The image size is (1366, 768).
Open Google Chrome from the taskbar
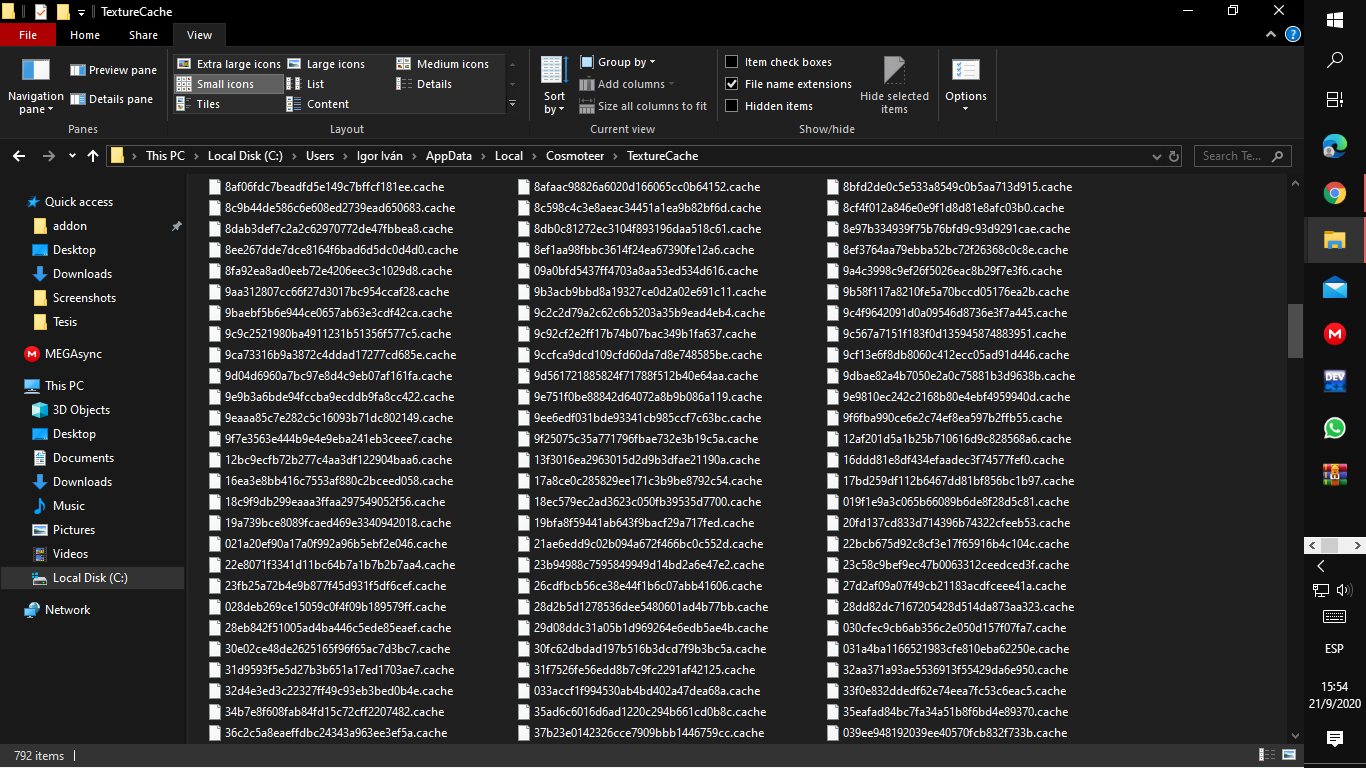coord(1334,193)
